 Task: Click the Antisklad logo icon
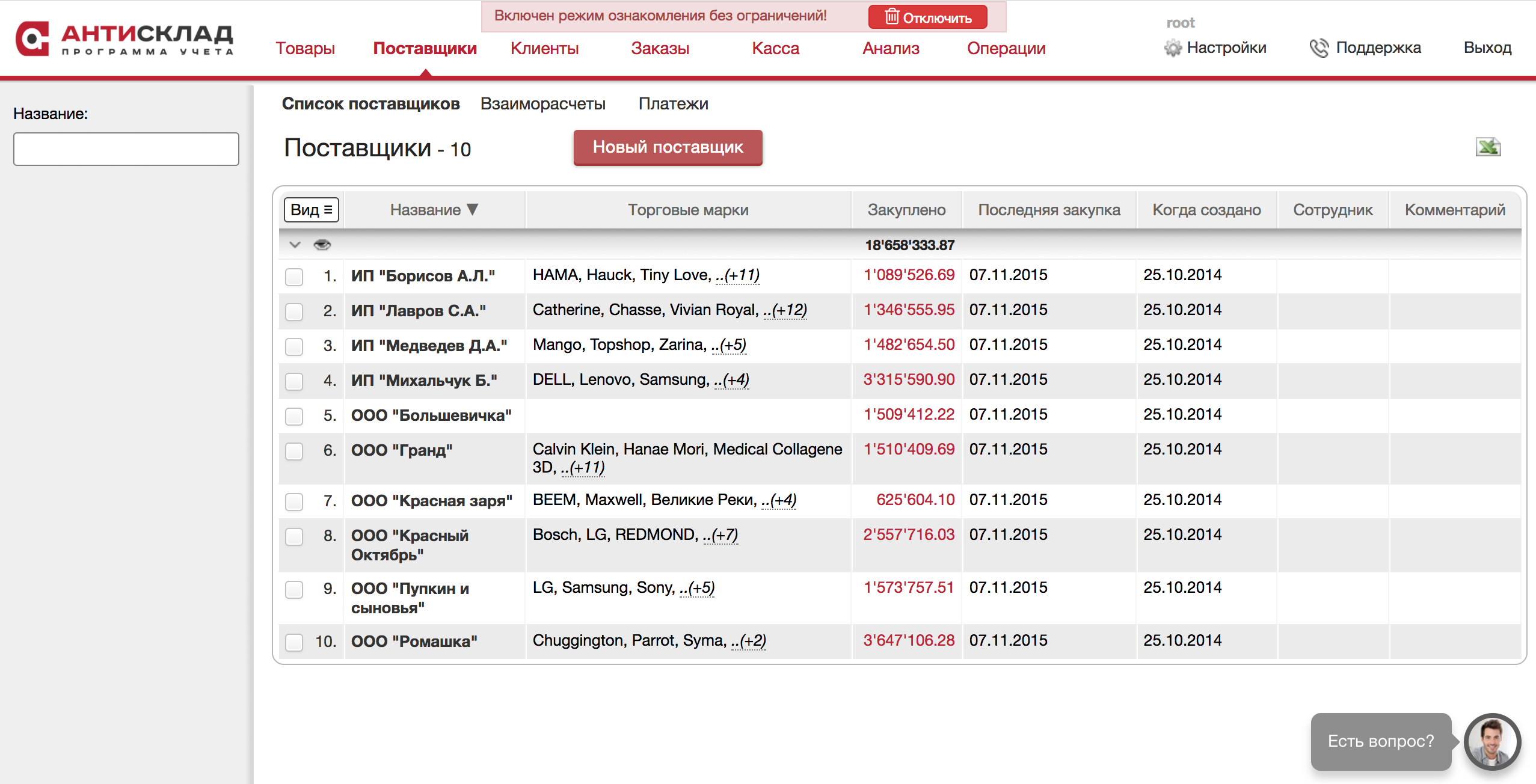click(32, 38)
